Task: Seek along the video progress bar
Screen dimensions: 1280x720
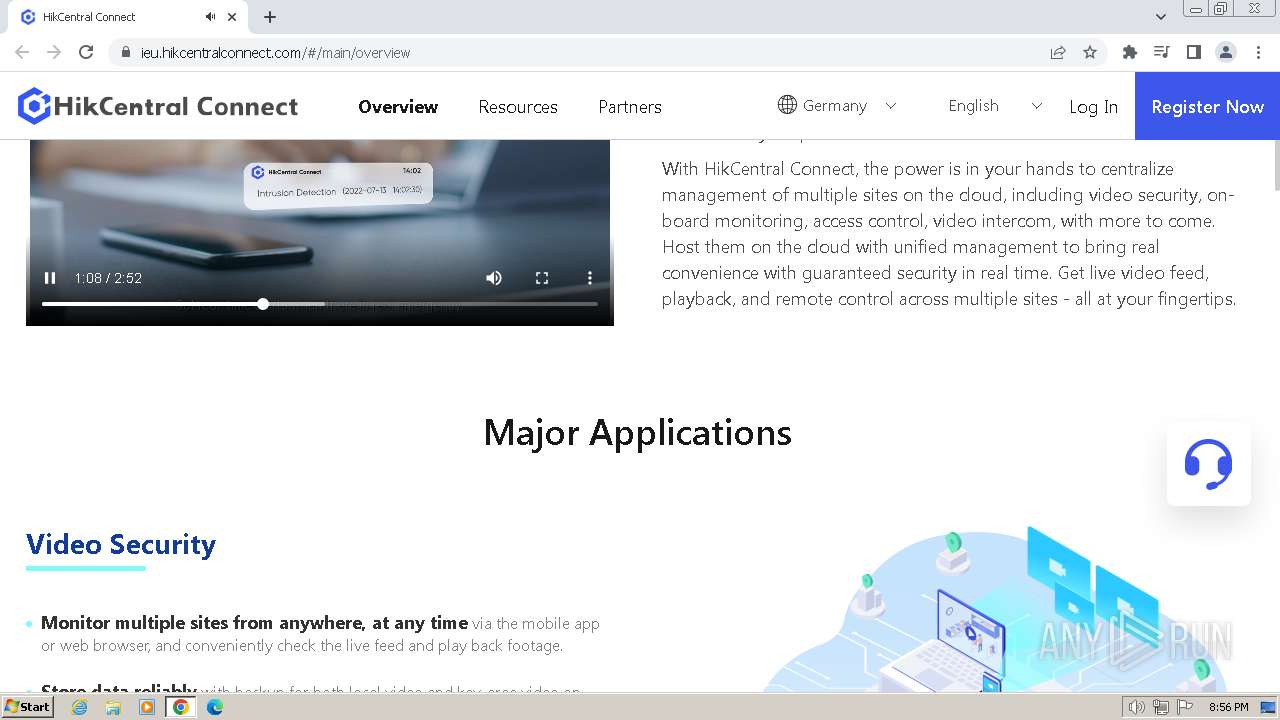Action: coord(320,304)
